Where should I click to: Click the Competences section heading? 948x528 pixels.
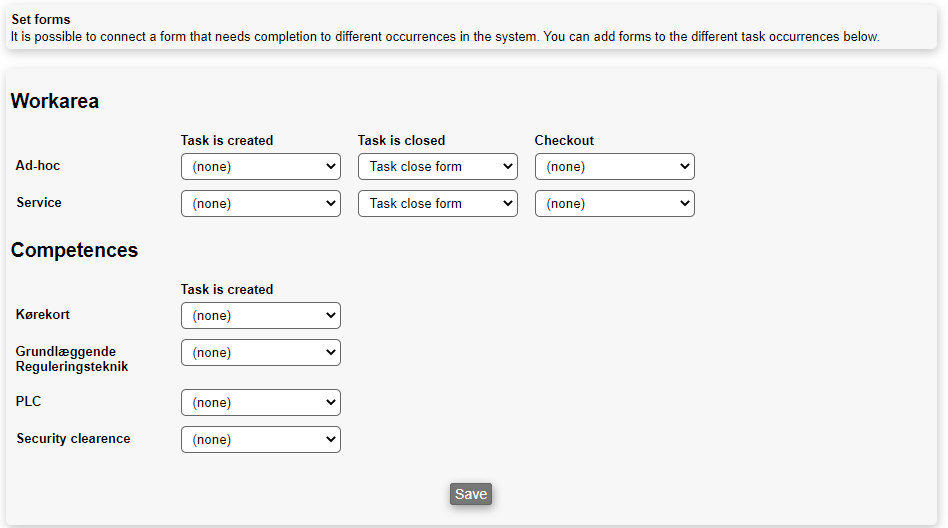tap(74, 250)
